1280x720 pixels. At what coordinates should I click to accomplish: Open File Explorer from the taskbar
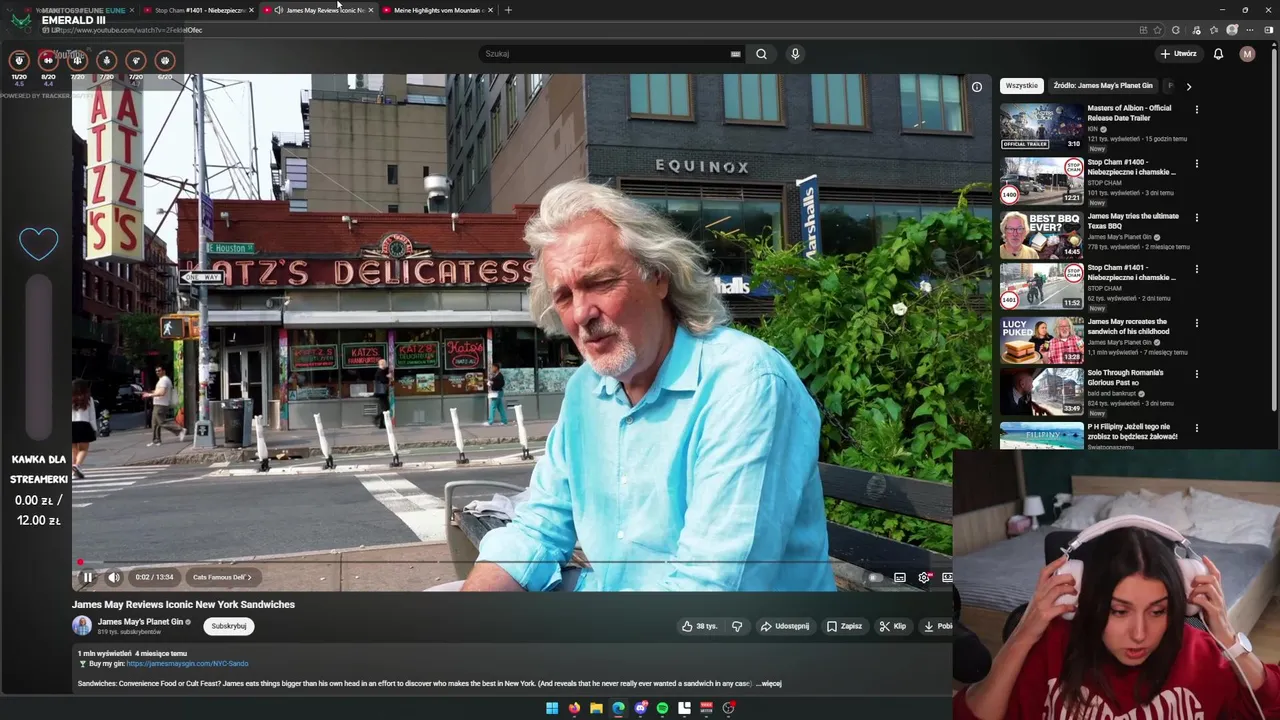tap(596, 708)
